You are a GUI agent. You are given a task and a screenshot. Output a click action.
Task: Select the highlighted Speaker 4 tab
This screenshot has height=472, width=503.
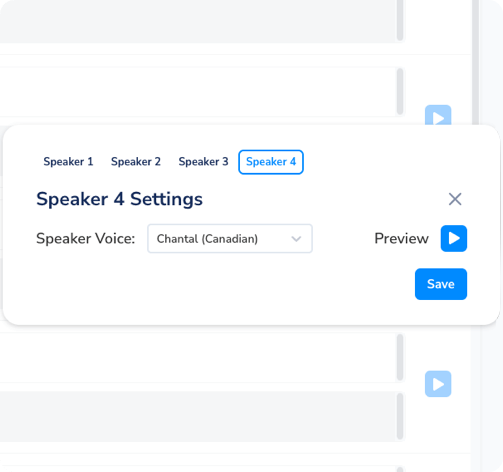[x=271, y=162]
